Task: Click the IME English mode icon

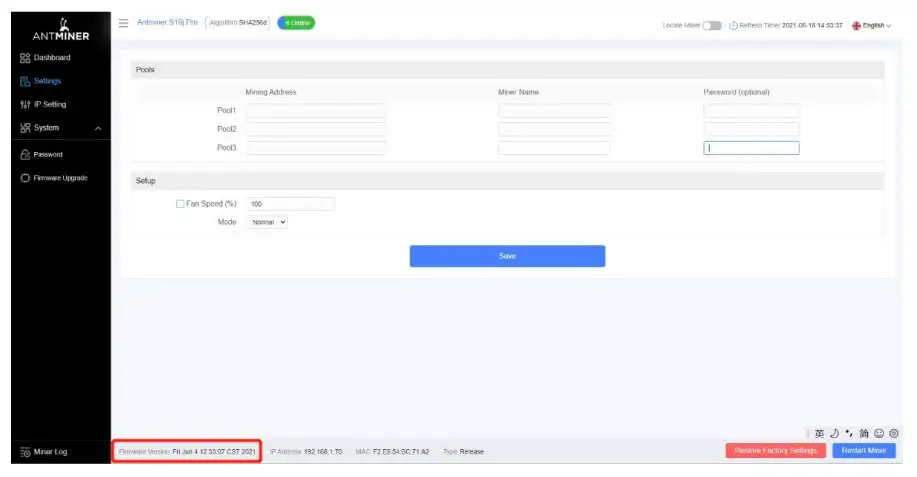Action: [819, 434]
